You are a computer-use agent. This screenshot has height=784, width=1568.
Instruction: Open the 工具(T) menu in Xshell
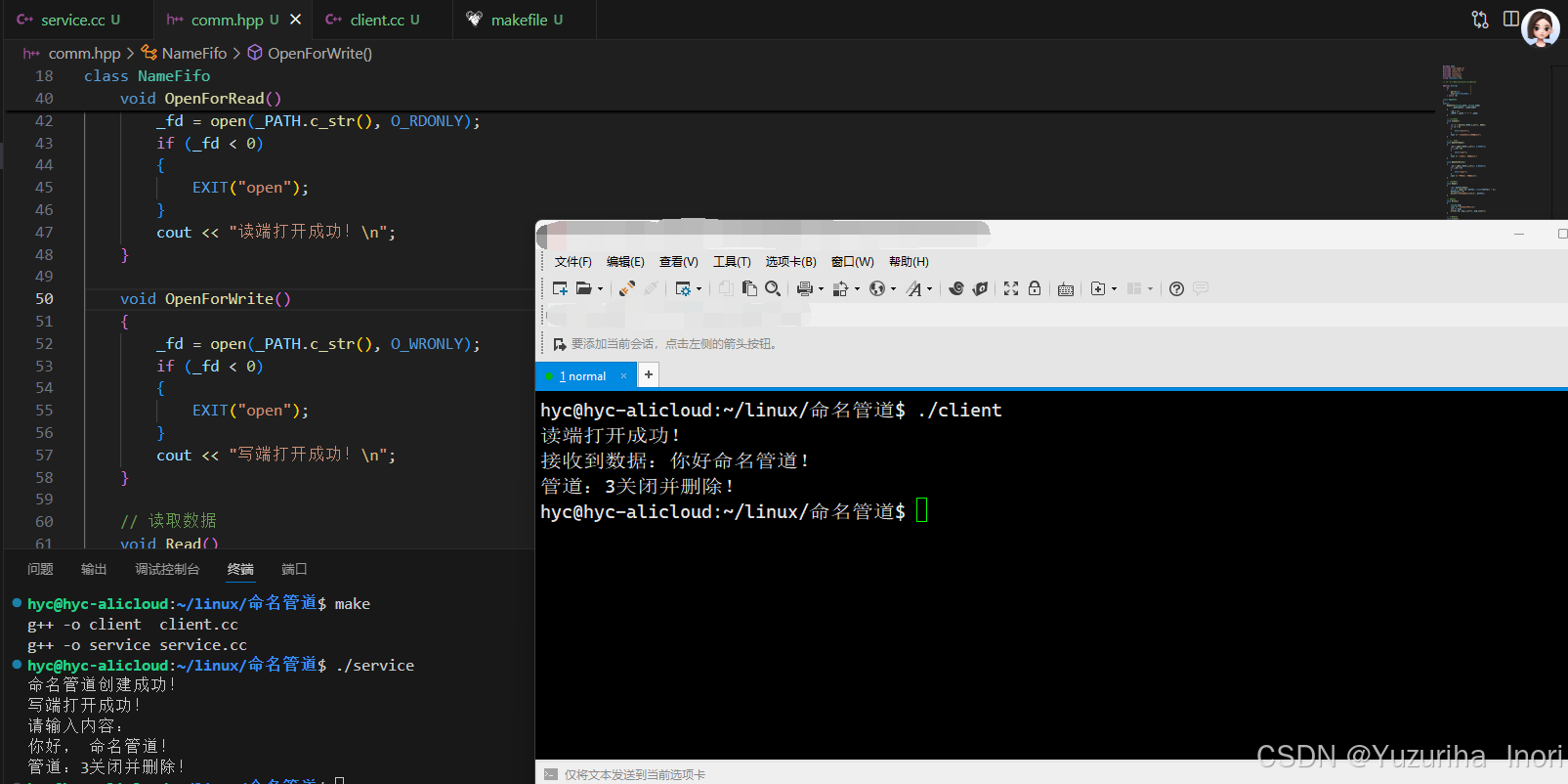pyautogui.click(x=732, y=262)
